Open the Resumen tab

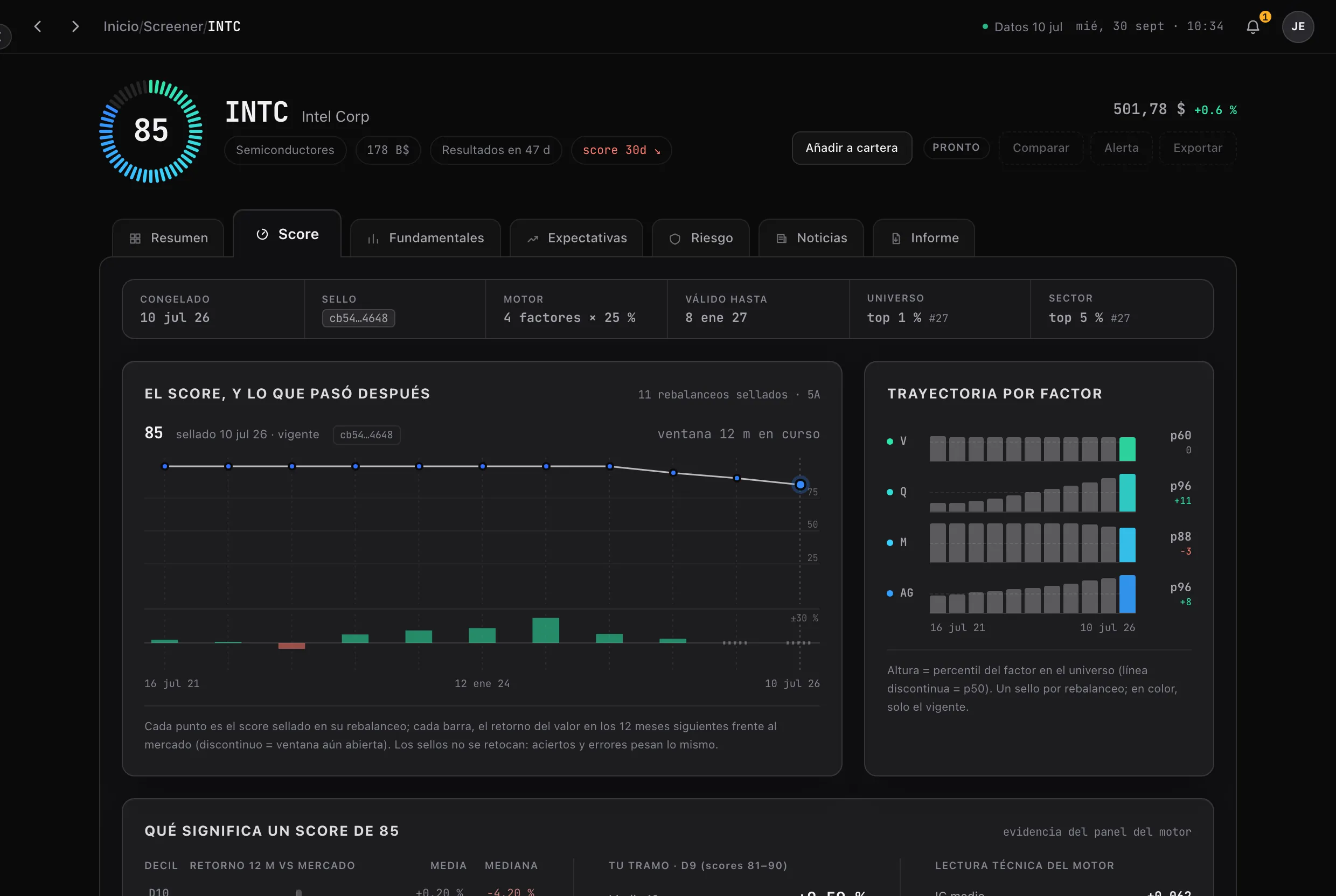[169, 237]
